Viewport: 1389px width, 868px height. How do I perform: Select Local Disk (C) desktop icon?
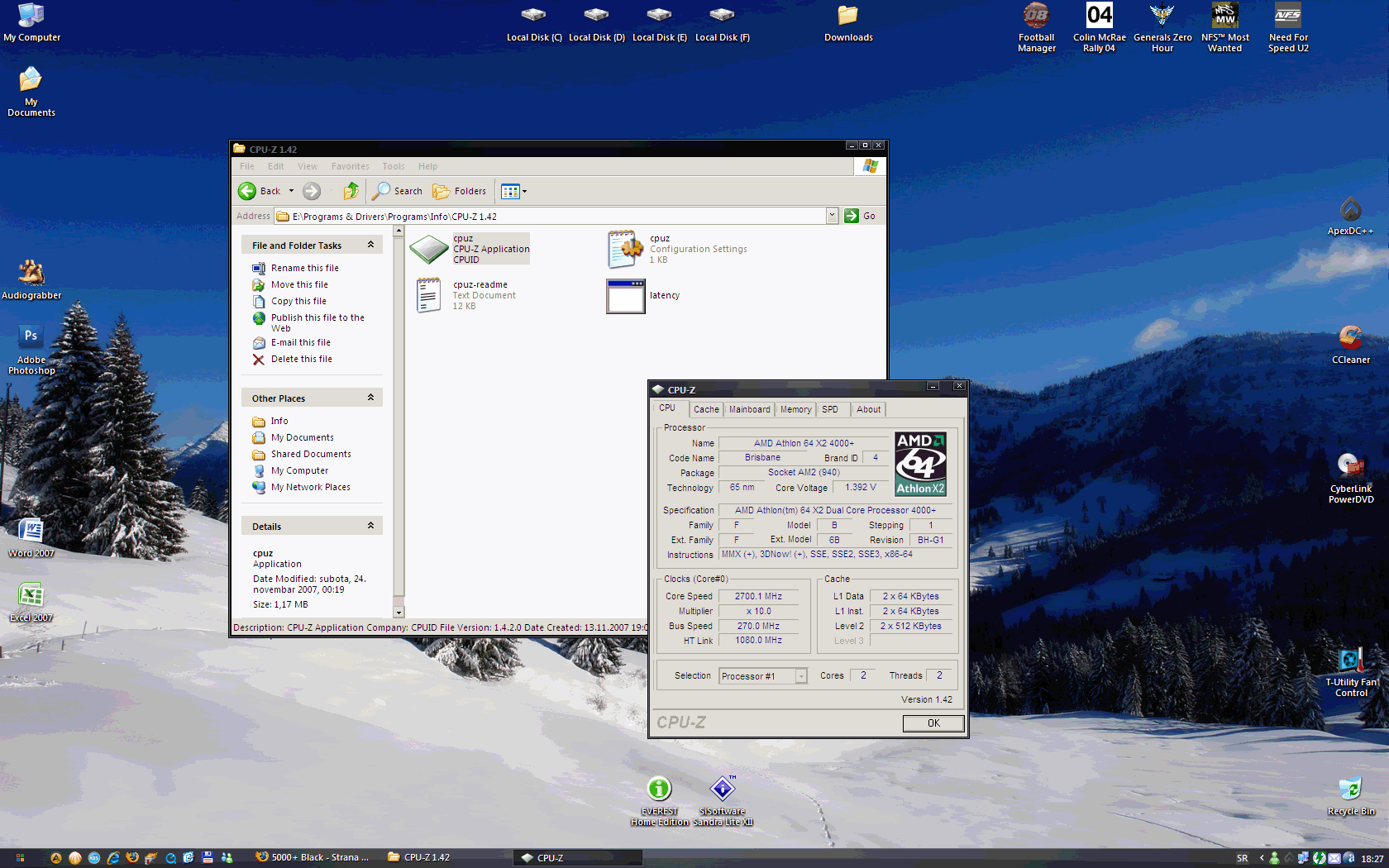click(x=534, y=24)
